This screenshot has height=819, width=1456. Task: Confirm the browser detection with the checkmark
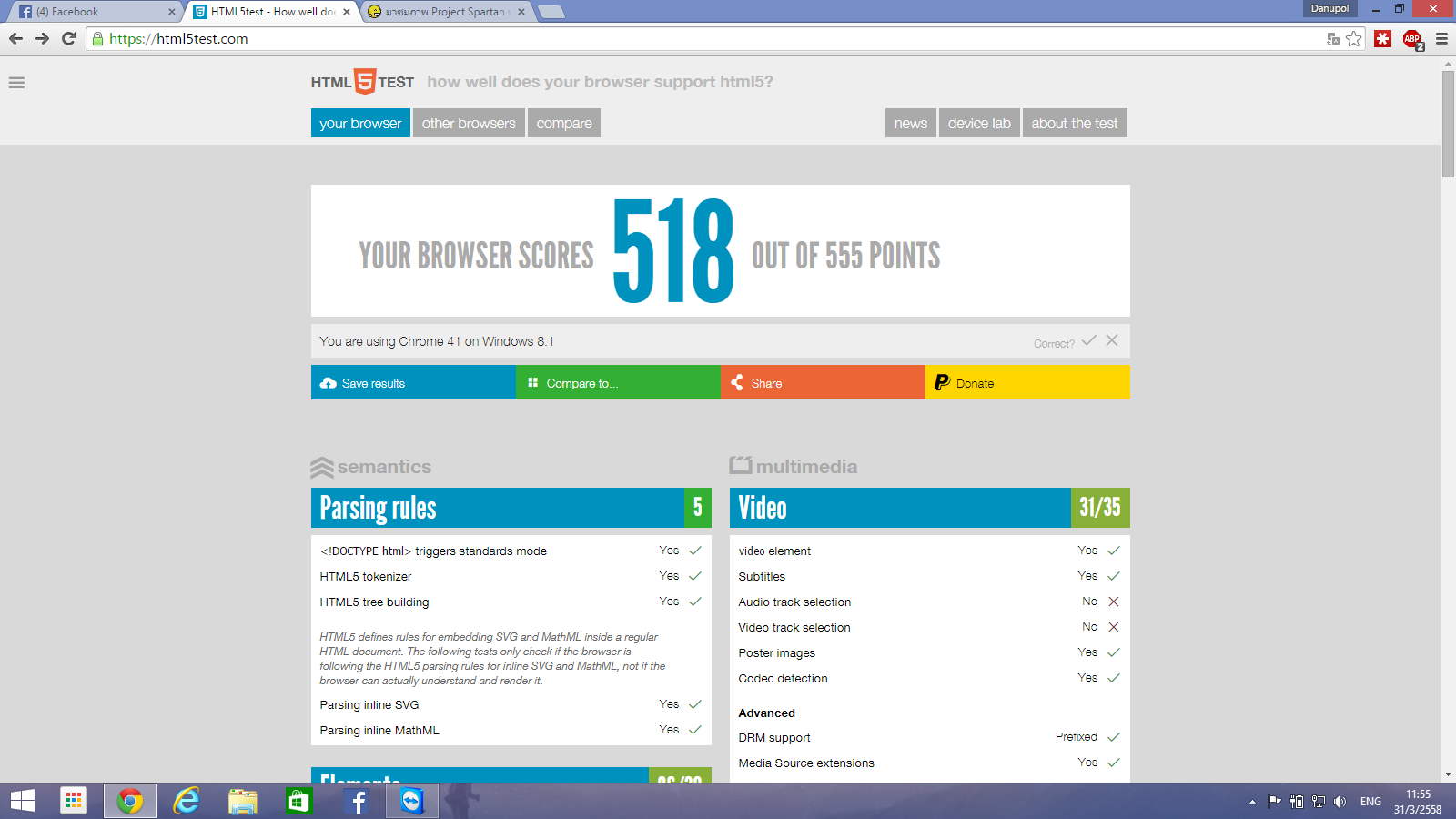click(1089, 340)
